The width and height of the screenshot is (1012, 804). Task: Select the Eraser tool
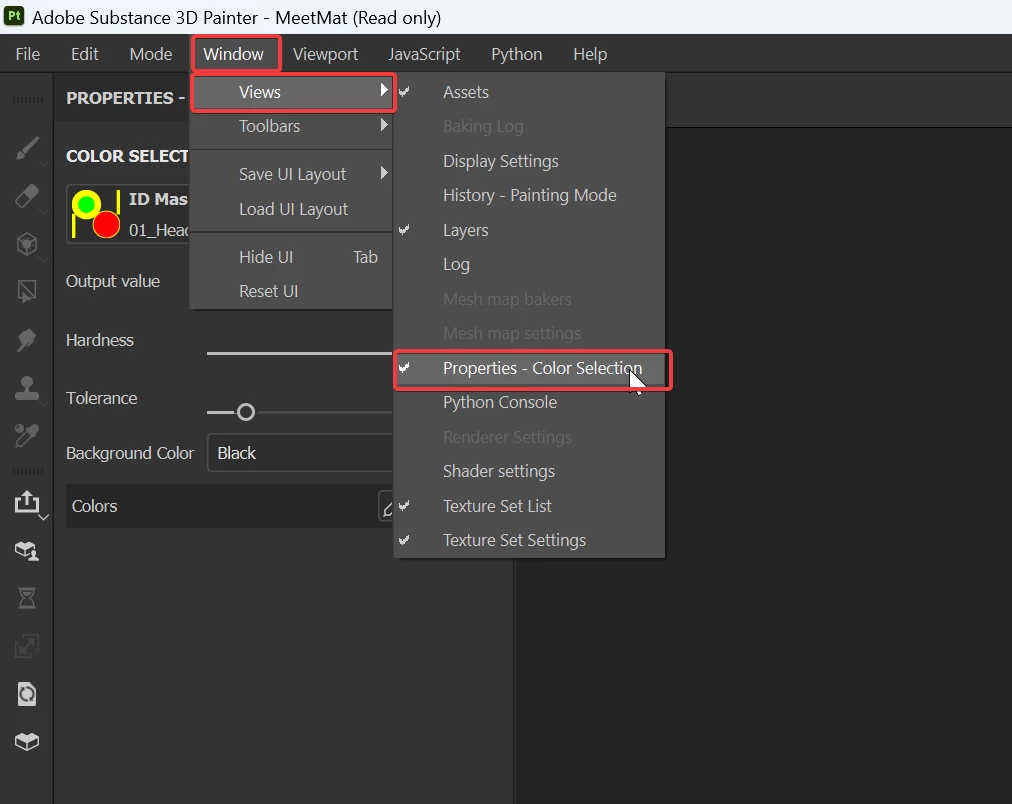click(26, 196)
